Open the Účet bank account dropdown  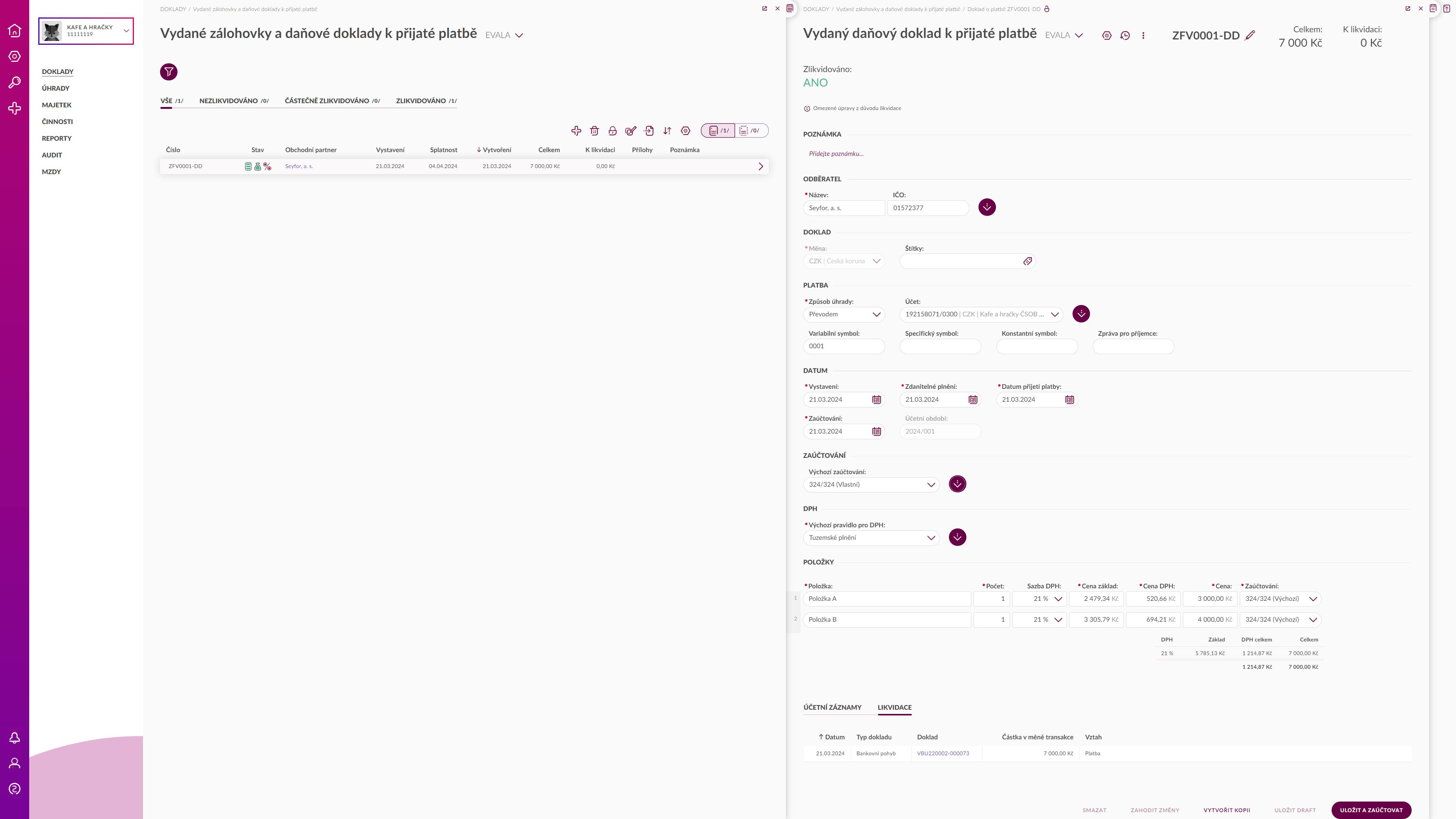click(981, 314)
